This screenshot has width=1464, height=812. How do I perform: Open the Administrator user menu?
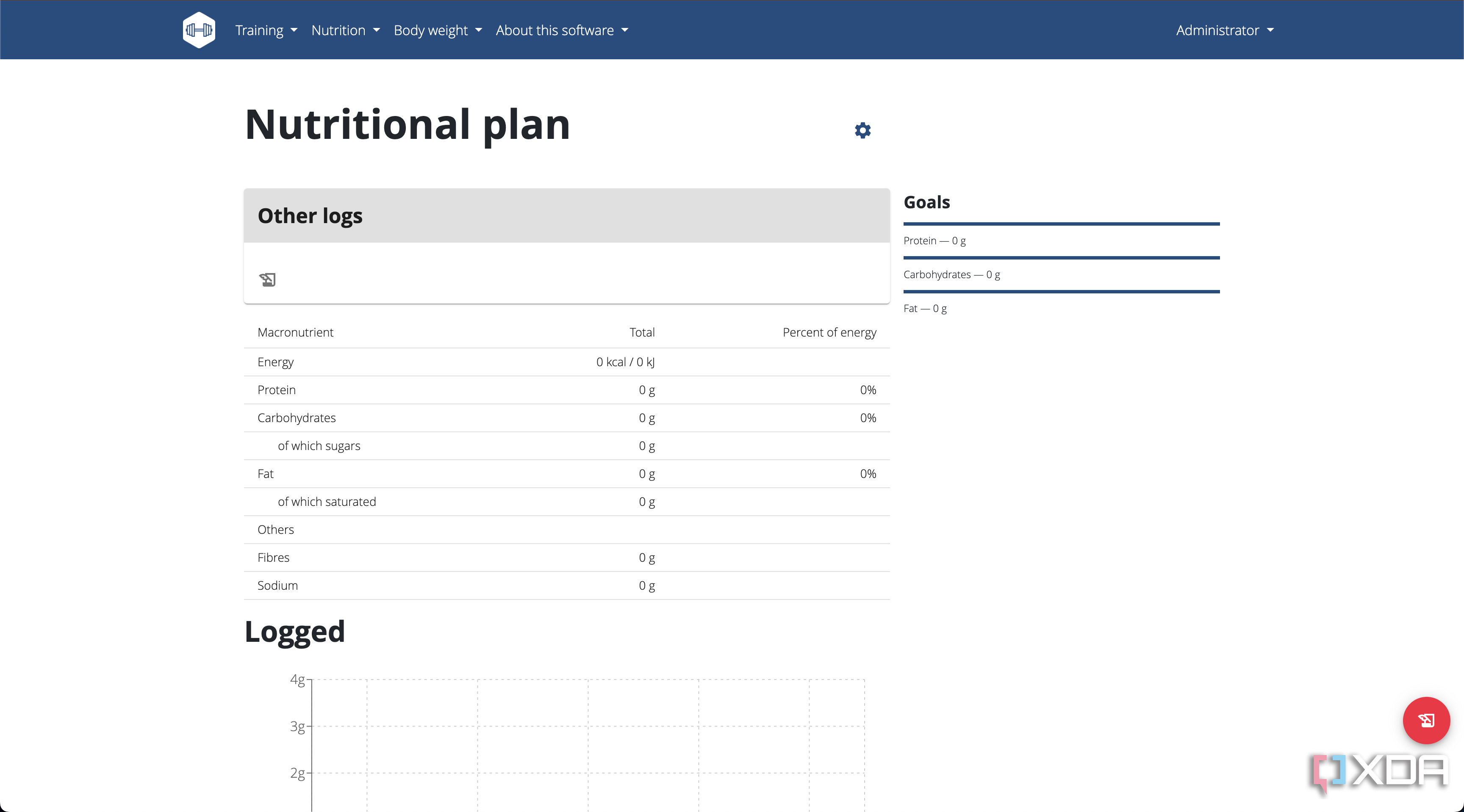click(x=1226, y=30)
